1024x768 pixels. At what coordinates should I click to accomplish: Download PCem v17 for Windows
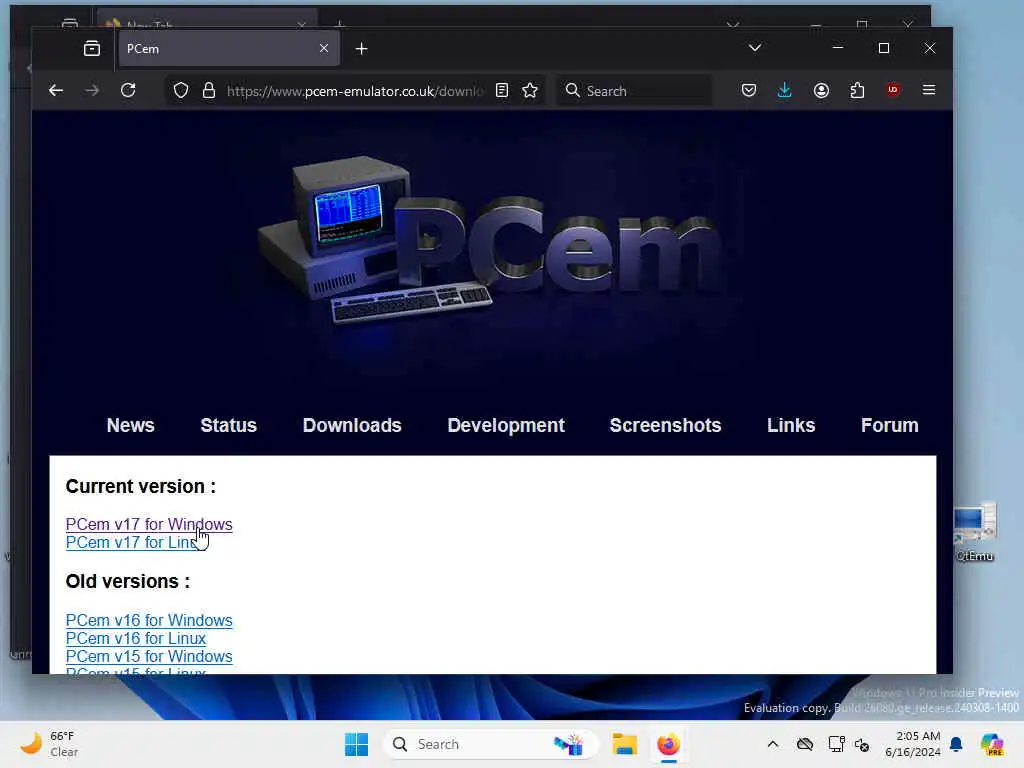click(x=149, y=524)
